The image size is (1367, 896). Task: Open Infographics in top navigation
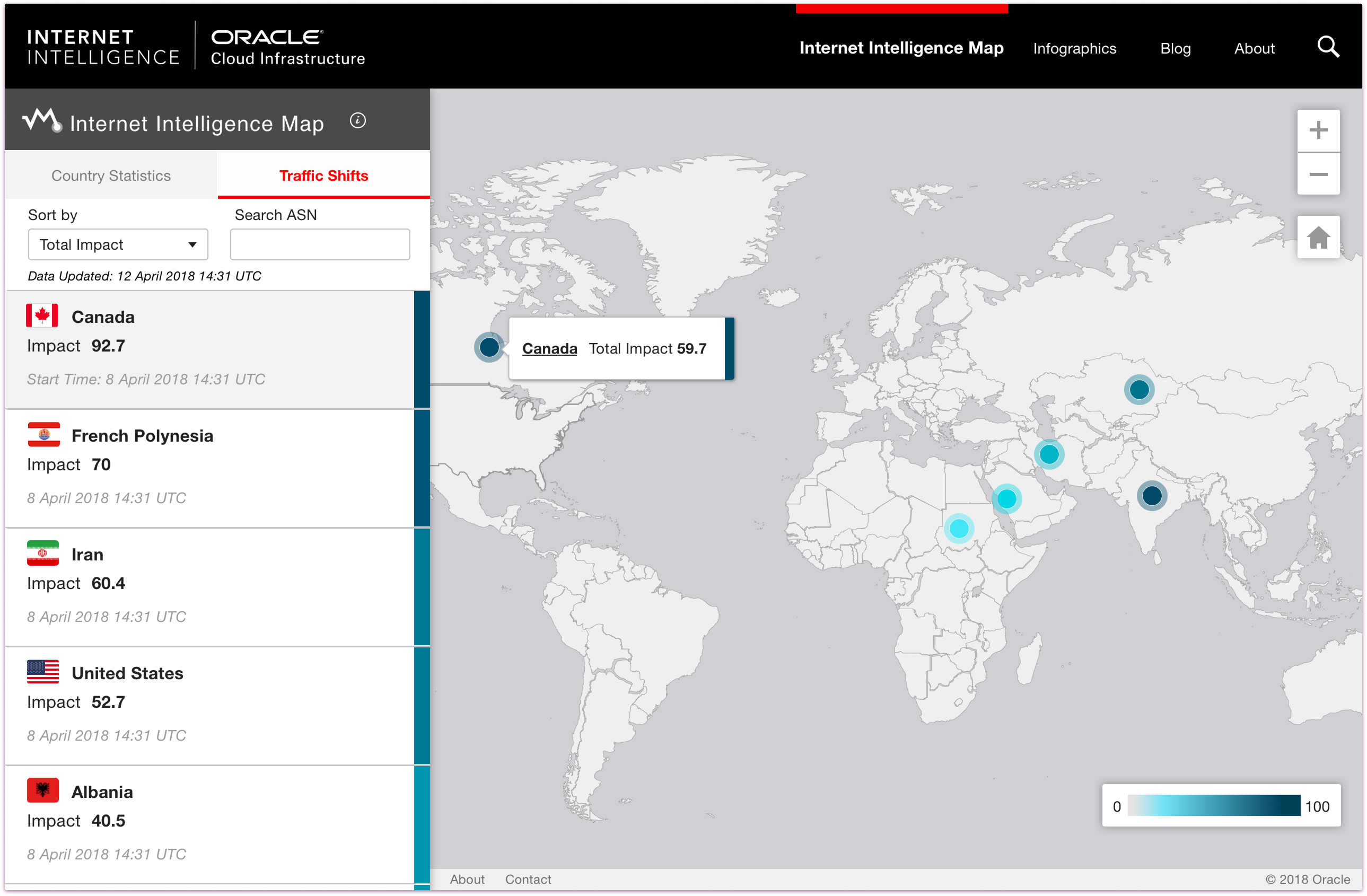[x=1074, y=48]
